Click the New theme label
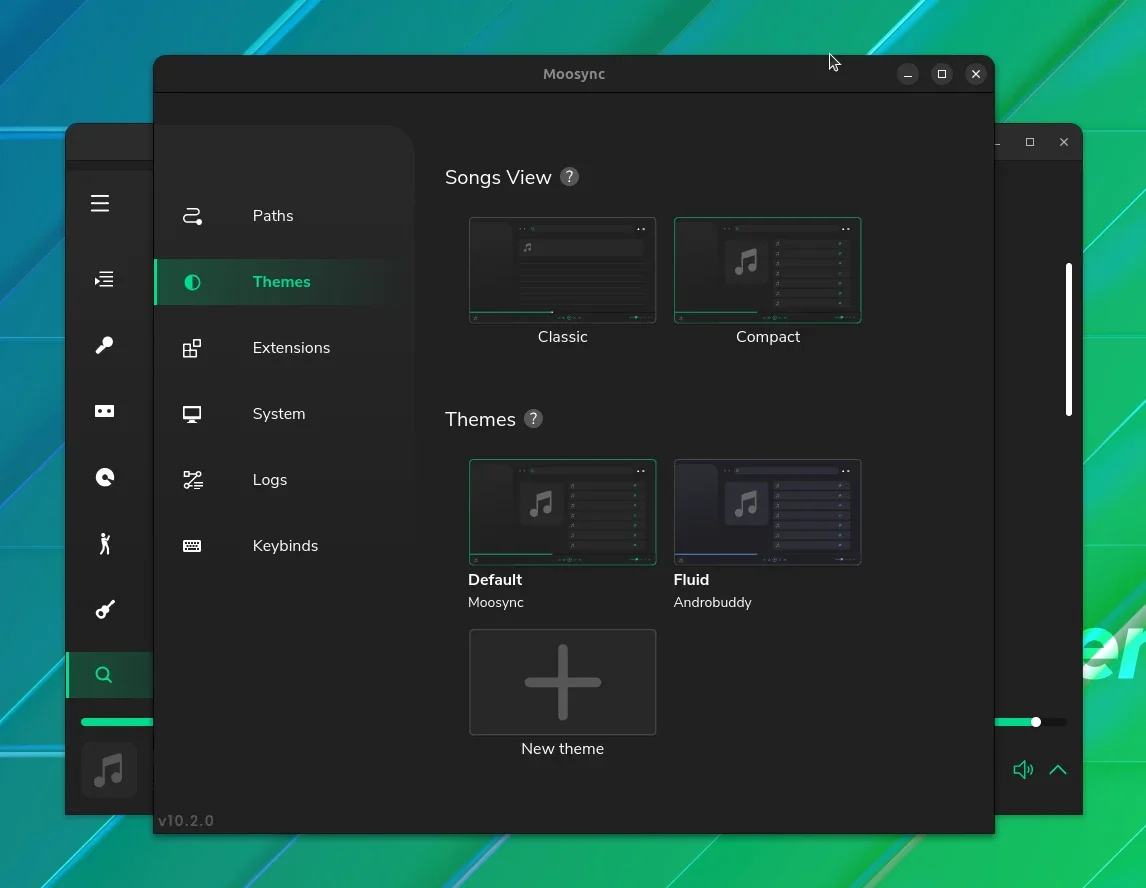1146x888 pixels. (563, 749)
